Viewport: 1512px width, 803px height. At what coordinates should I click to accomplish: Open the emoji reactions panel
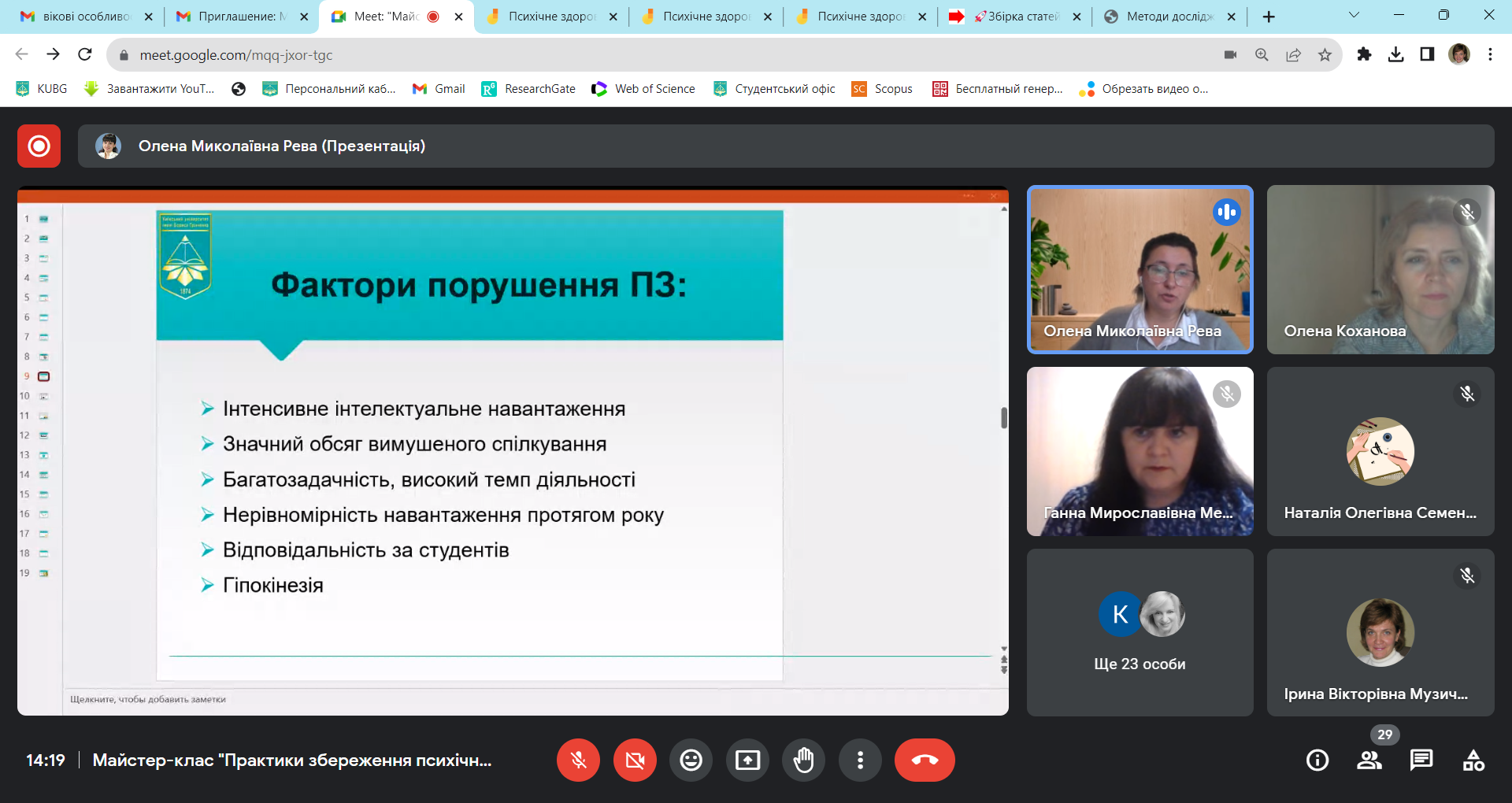click(x=691, y=760)
